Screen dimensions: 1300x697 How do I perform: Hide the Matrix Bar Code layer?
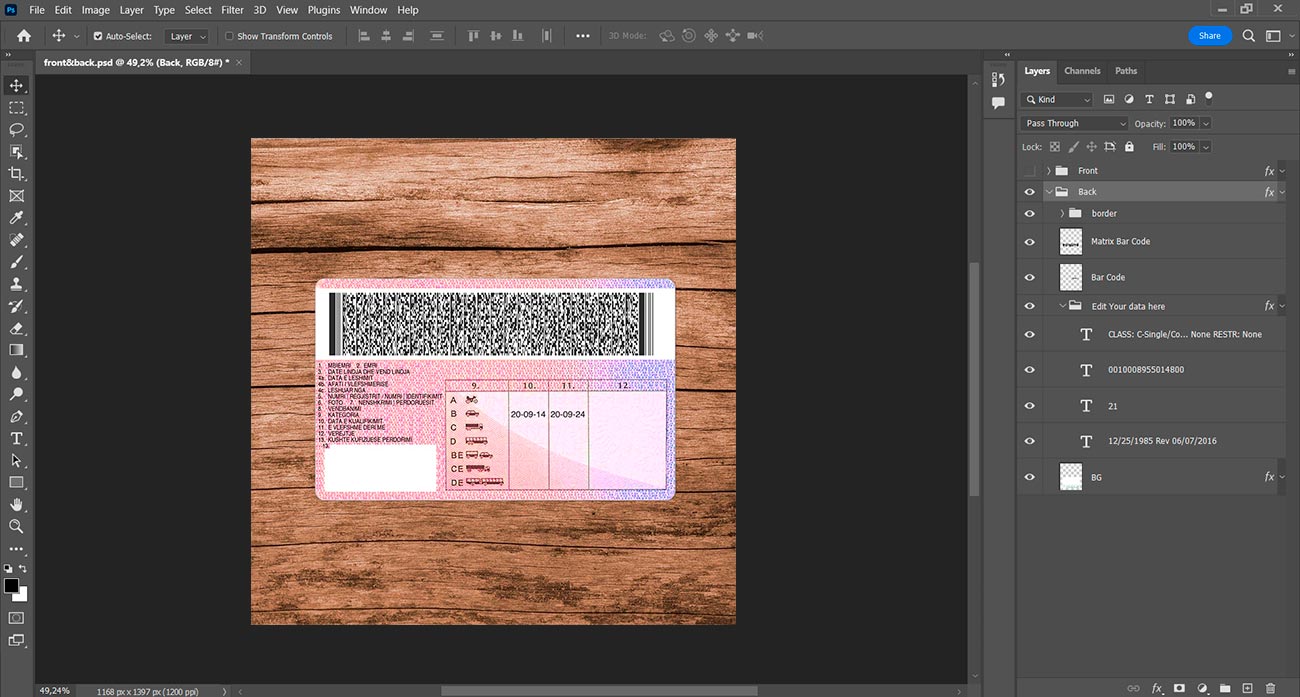[x=1029, y=242]
